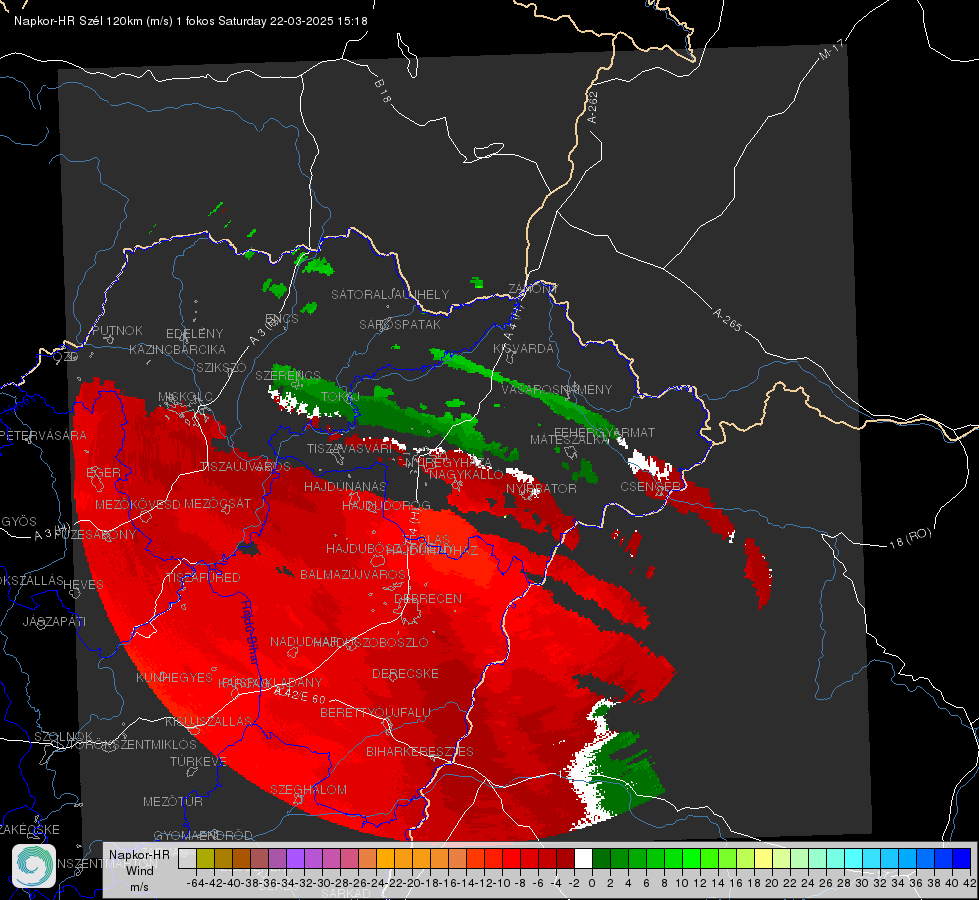Click the KUNHEGYES label
979x900 pixels.
[174, 678]
